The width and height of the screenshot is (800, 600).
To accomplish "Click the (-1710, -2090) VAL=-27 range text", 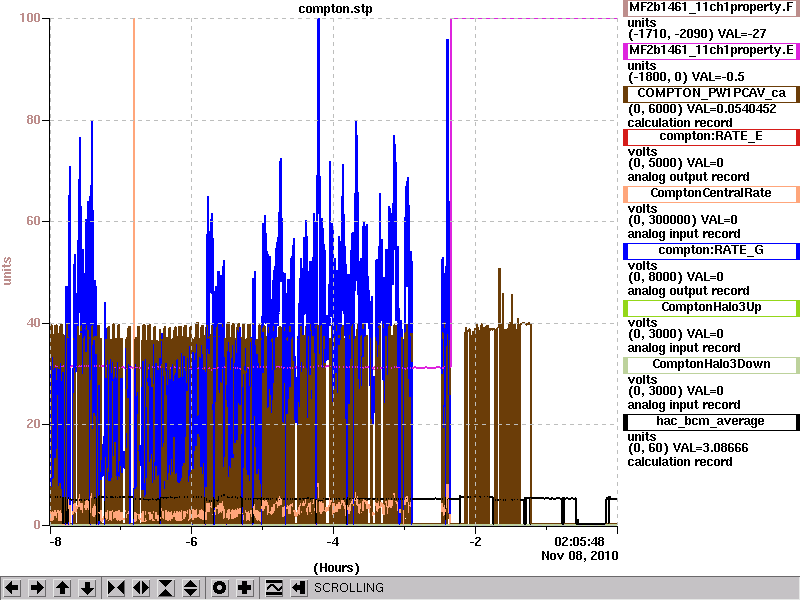I will click(697, 34).
